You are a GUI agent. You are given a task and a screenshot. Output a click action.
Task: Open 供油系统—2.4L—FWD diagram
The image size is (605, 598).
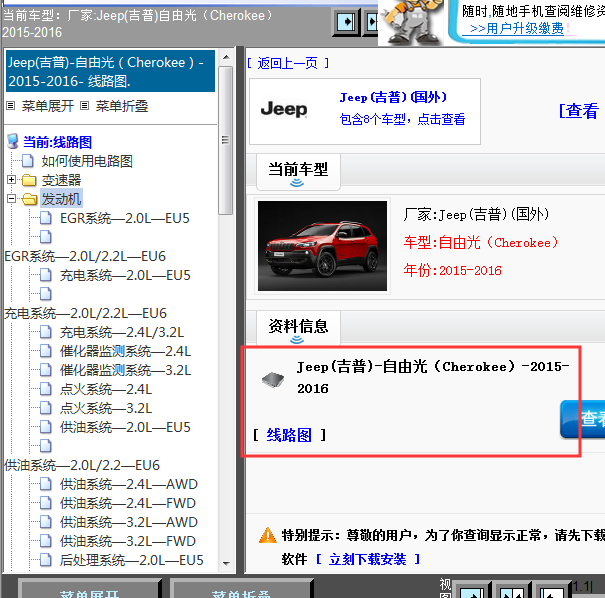(x=128, y=503)
